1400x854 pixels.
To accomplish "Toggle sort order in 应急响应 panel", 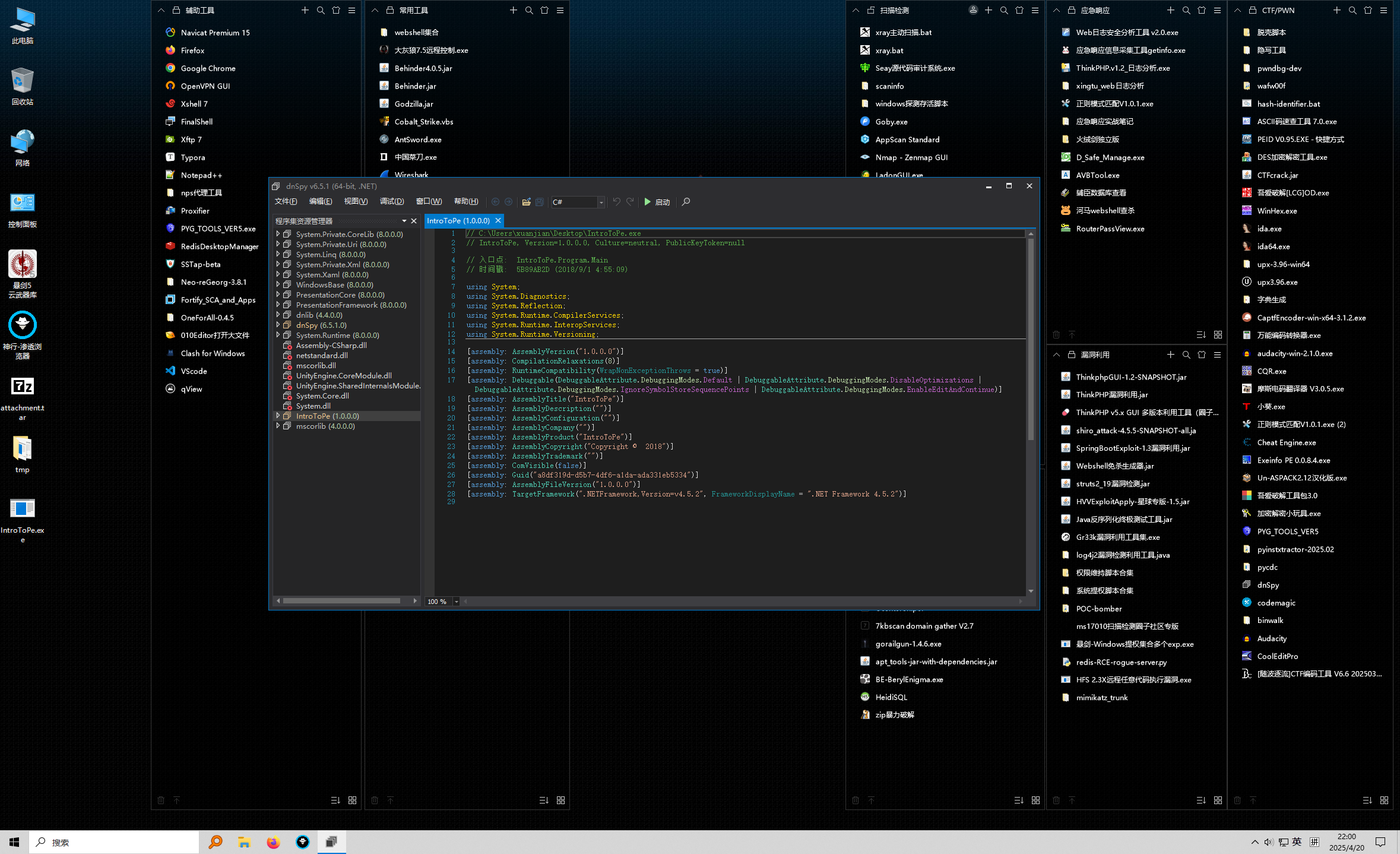I will tap(1201, 334).
